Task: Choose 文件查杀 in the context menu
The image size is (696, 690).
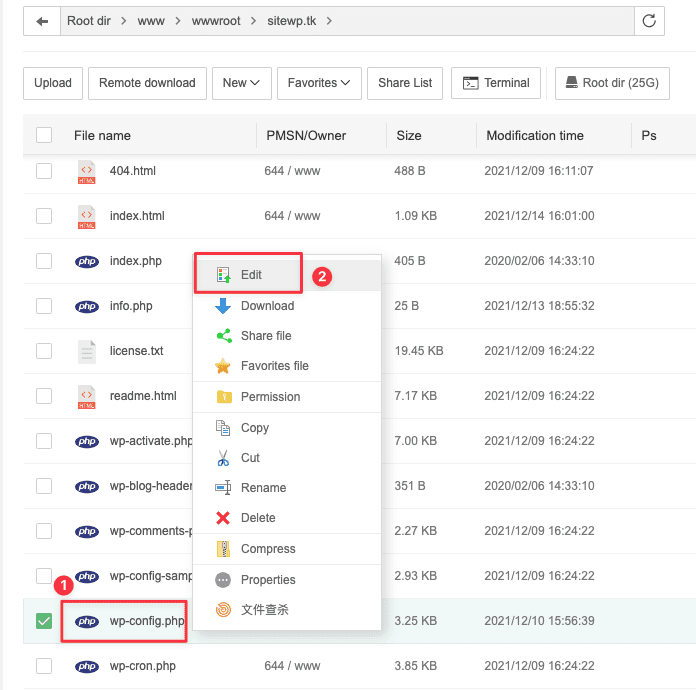Action: click(x=287, y=610)
